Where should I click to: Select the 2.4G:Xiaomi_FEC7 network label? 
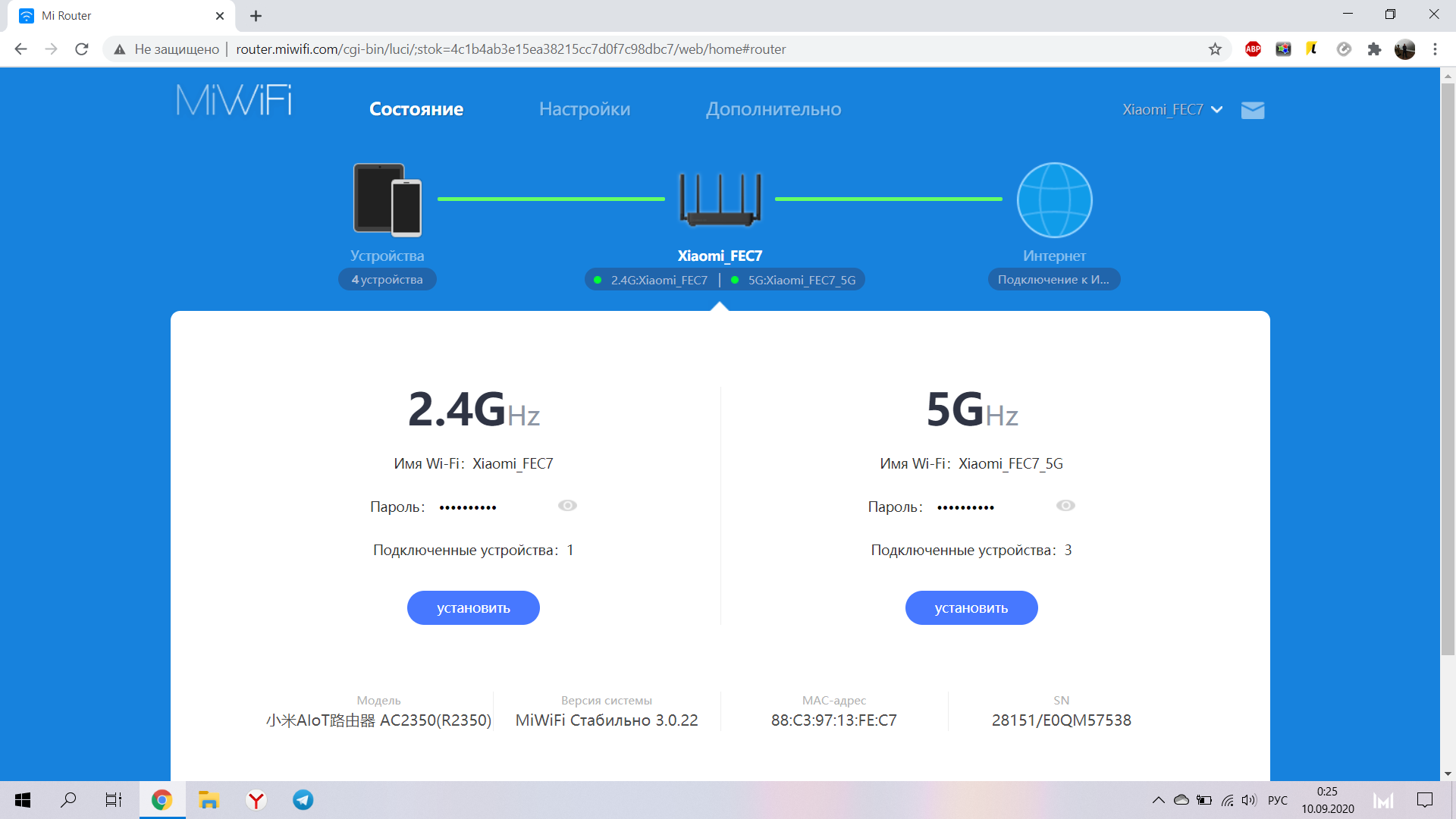tap(659, 280)
